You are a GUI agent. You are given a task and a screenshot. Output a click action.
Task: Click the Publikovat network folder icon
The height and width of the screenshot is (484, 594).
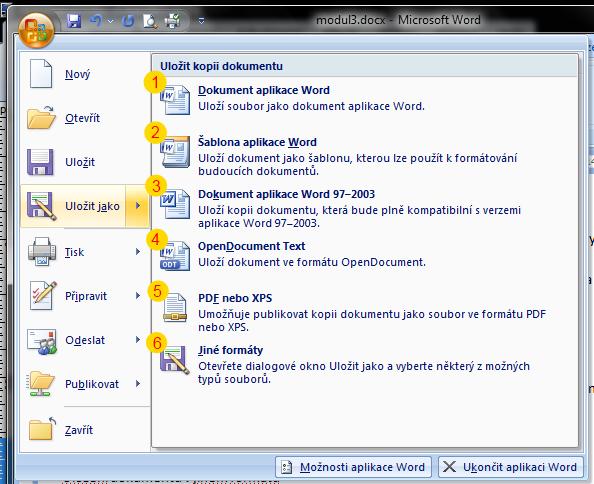point(41,384)
